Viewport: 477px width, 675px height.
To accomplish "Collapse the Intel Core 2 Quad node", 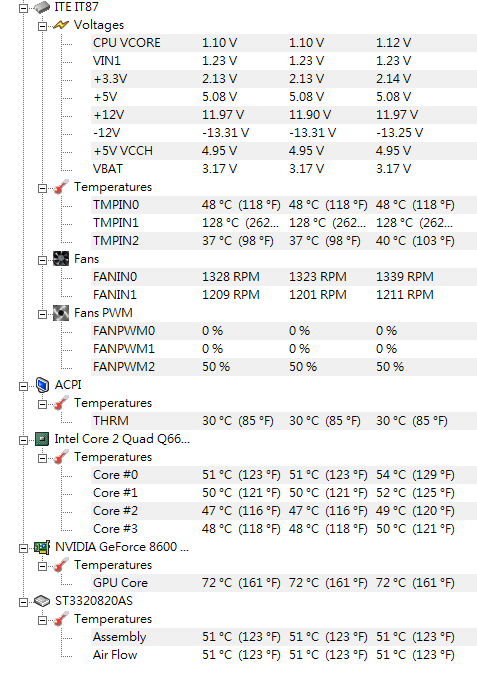I will point(24,440).
